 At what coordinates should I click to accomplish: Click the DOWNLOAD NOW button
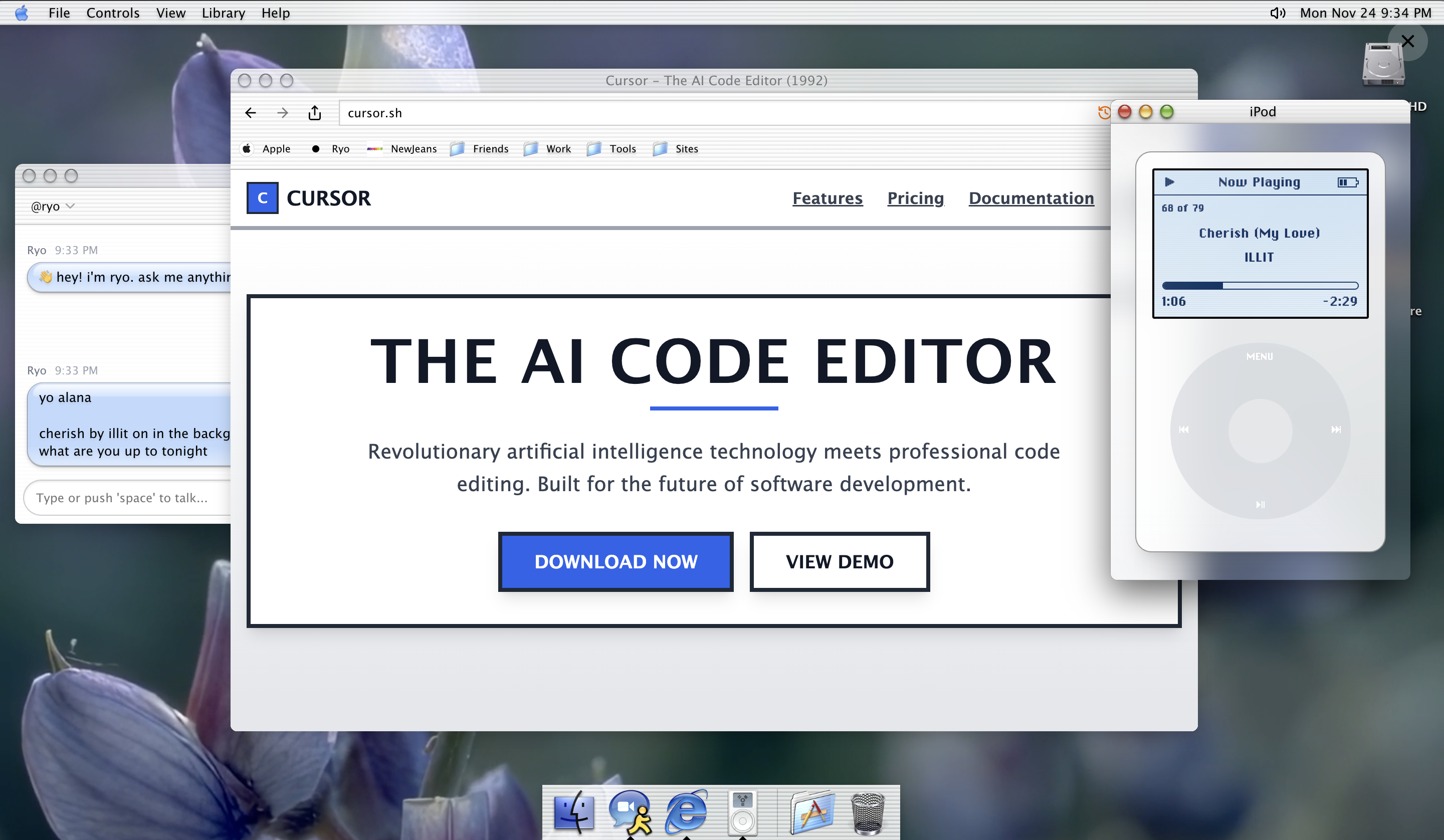point(616,561)
